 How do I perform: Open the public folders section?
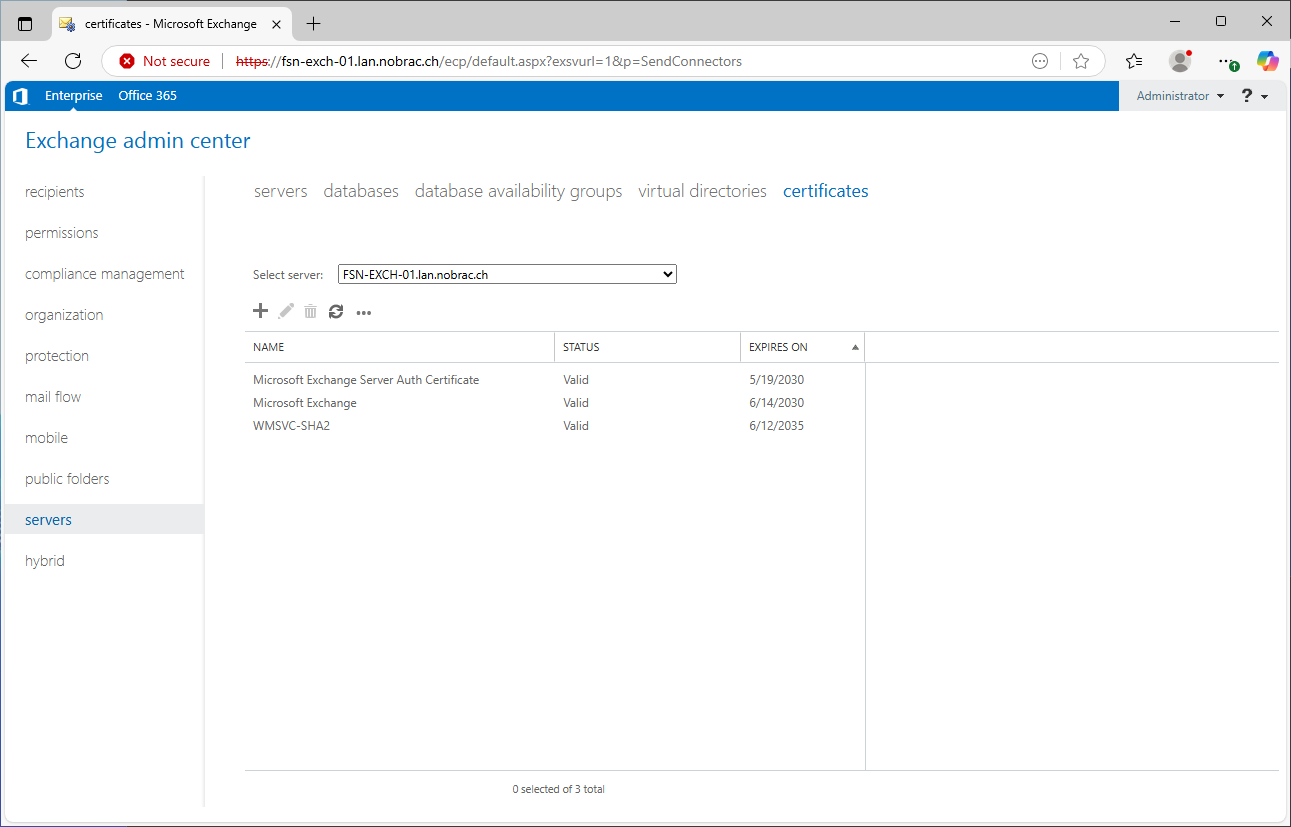click(67, 479)
